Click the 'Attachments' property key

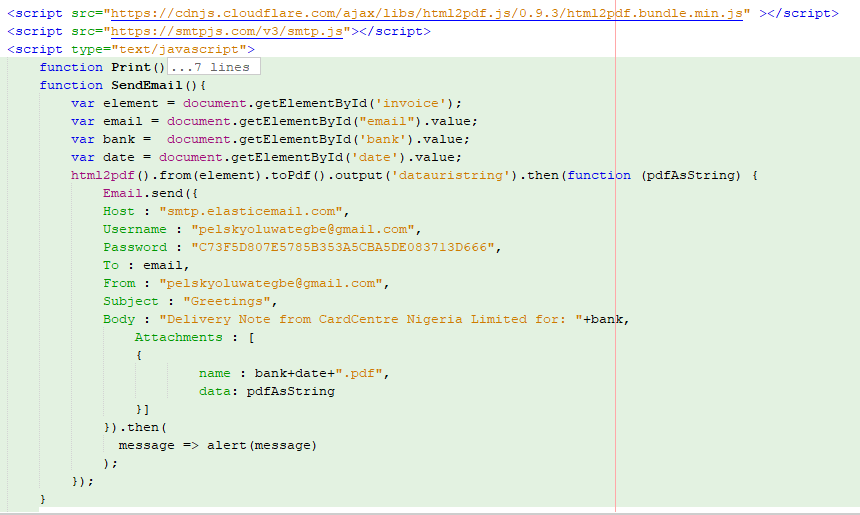coord(179,337)
